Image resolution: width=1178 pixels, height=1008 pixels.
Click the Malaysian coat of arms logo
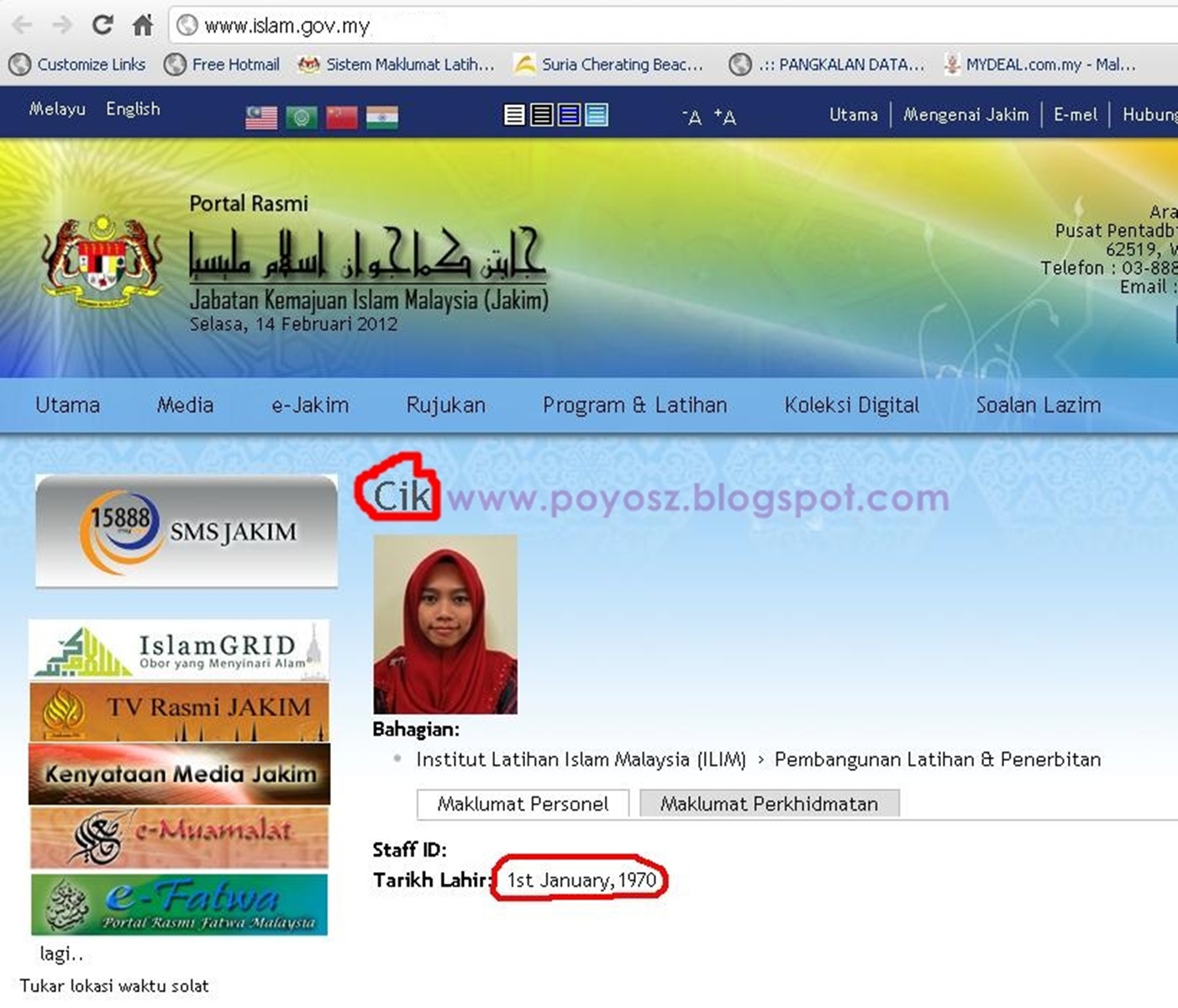(102, 261)
